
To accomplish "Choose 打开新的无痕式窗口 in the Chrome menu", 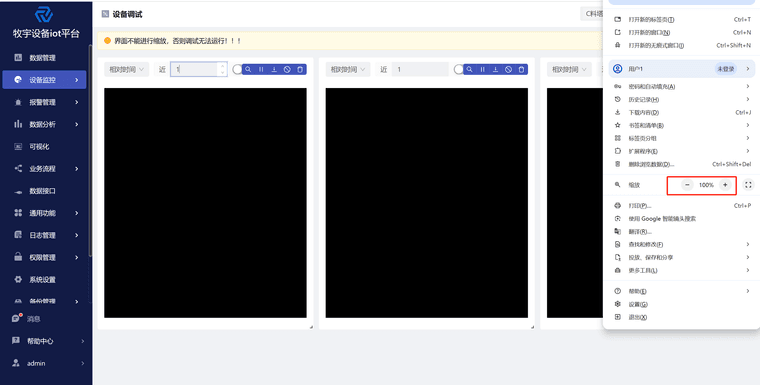I will point(681,46).
